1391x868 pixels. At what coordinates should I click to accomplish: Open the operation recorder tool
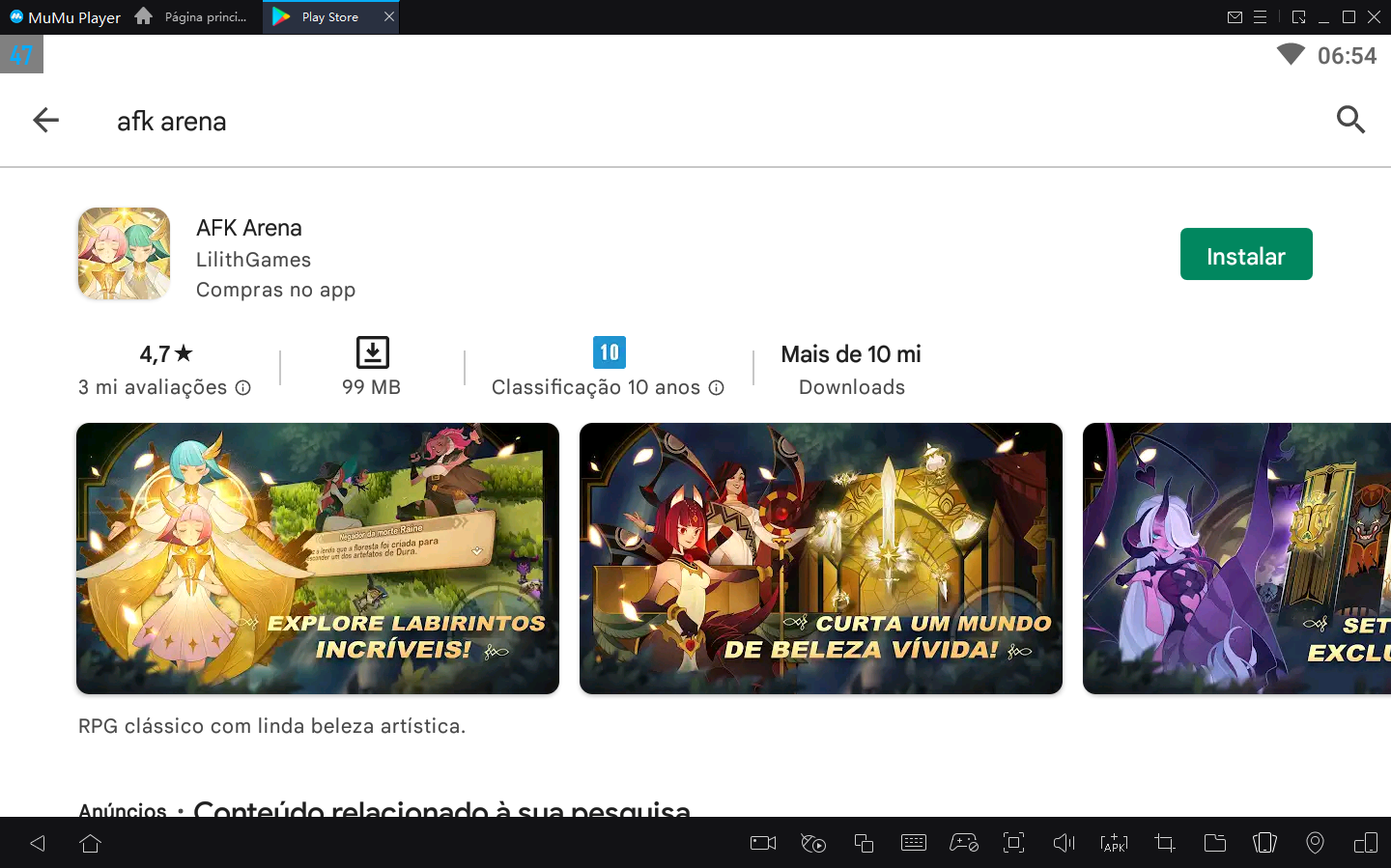click(812, 843)
